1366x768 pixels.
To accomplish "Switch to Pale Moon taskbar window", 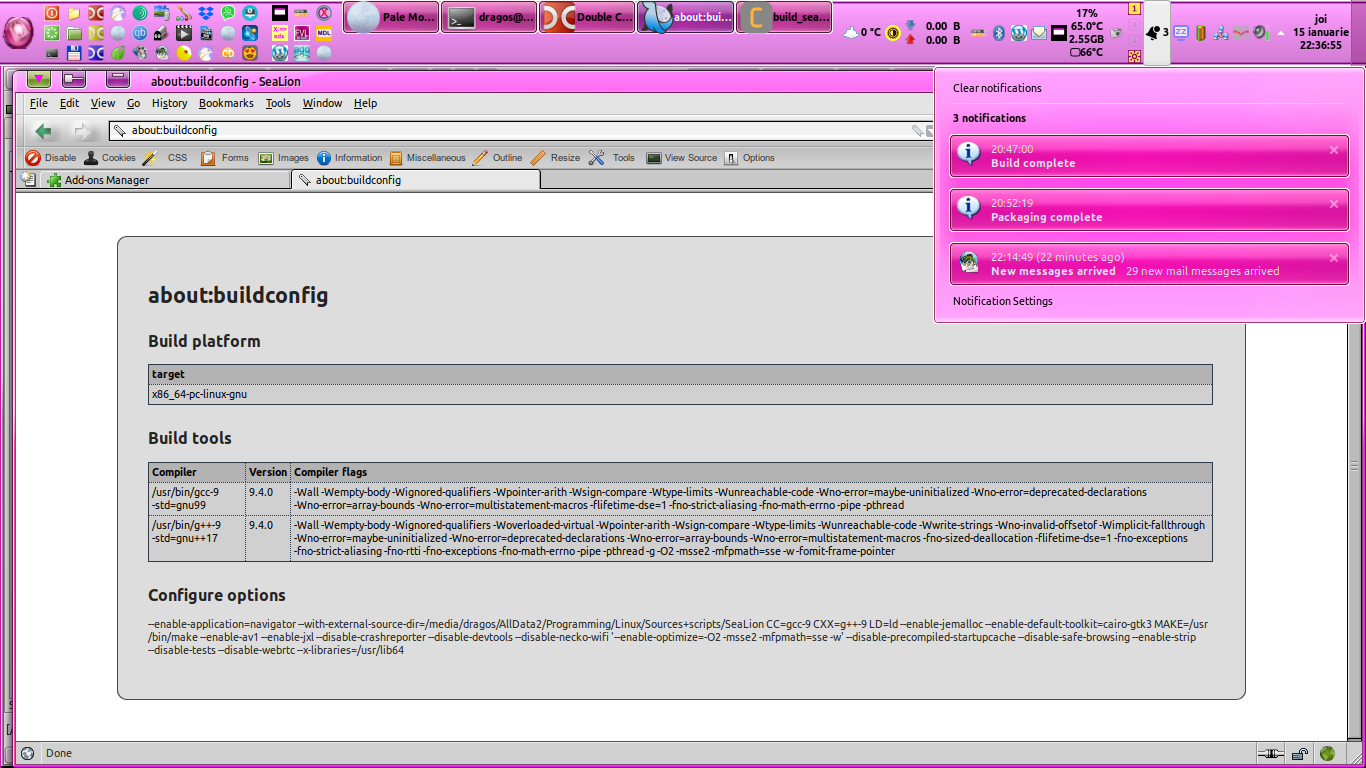I will point(390,17).
